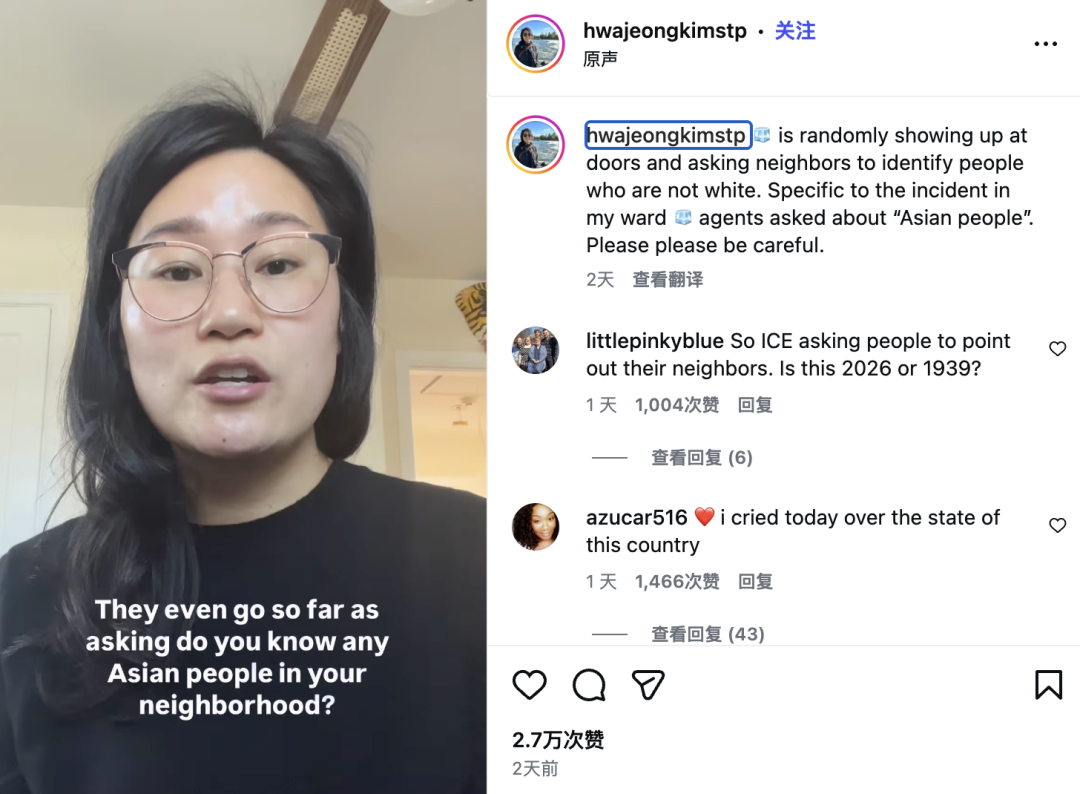Reply to azucar516's comment via 回复
The height and width of the screenshot is (794, 1080).
755,582
